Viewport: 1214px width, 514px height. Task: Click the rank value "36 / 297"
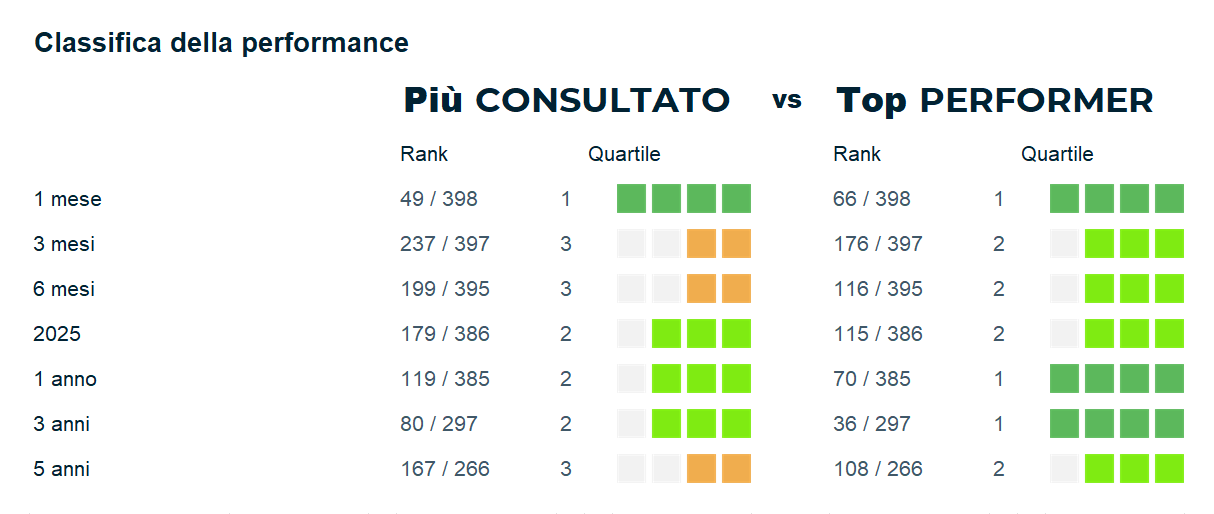pos(872,424)
